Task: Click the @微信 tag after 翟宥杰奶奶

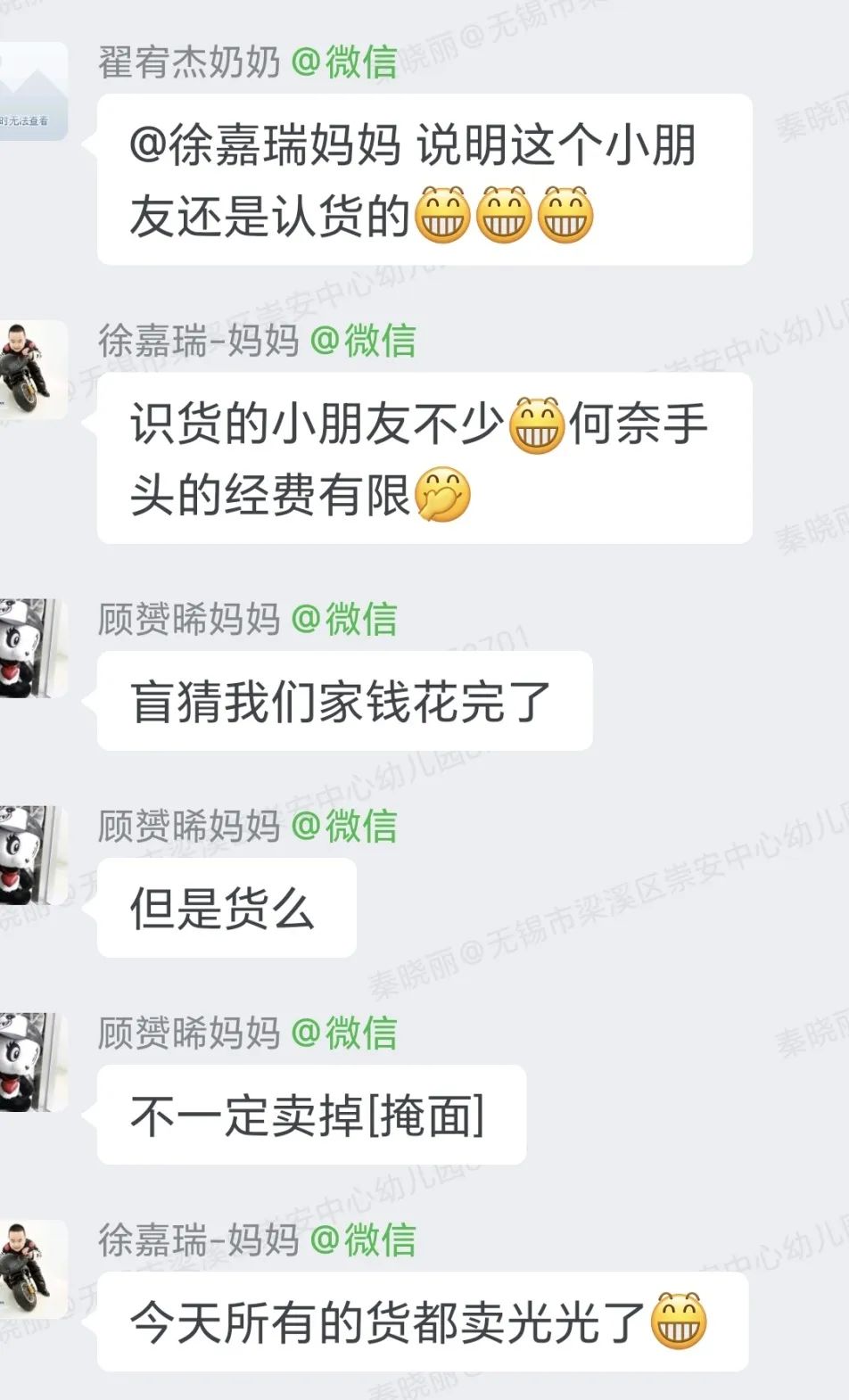Action: (x=344, y=62)
